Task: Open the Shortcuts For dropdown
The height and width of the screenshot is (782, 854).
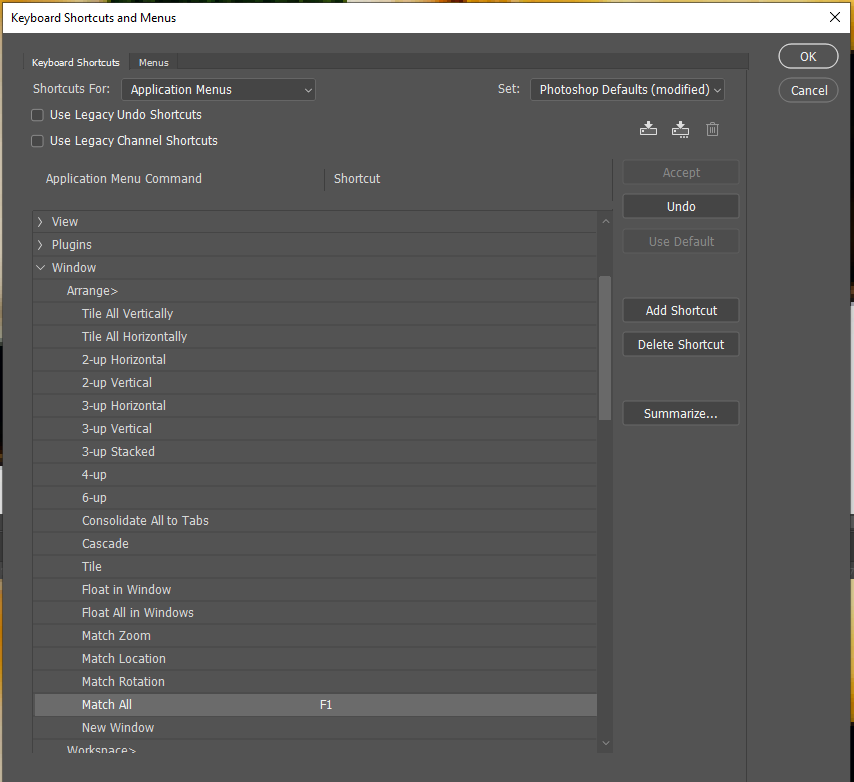Action: (x=218, y=90)
